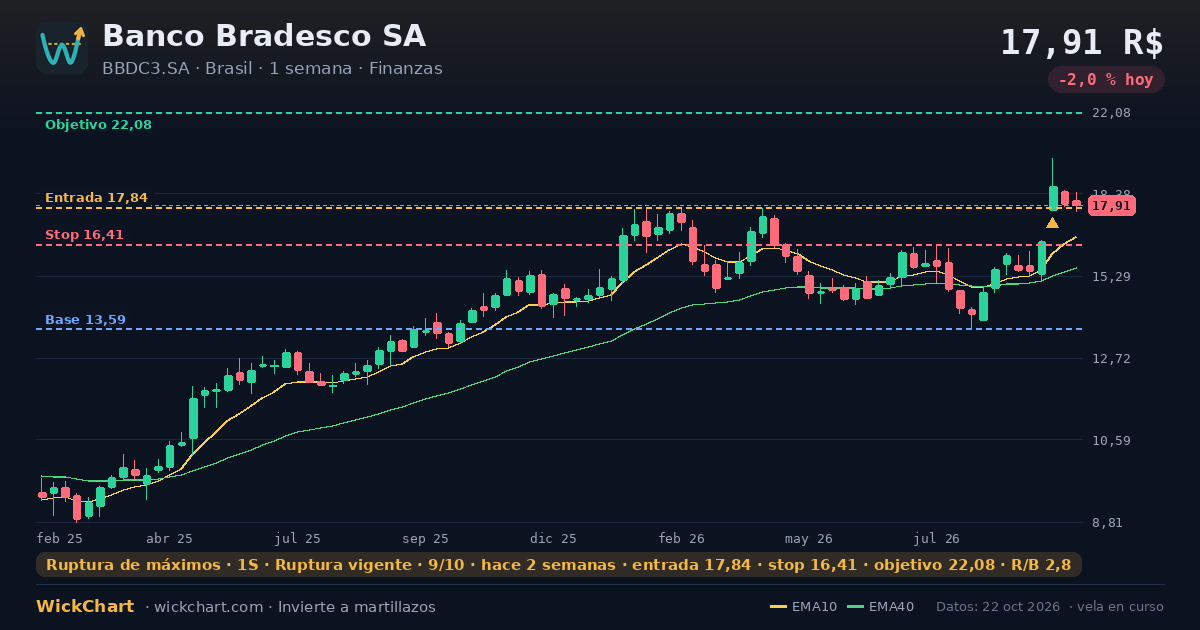Click the red 17,91 current price tag

click(1111, 206)
